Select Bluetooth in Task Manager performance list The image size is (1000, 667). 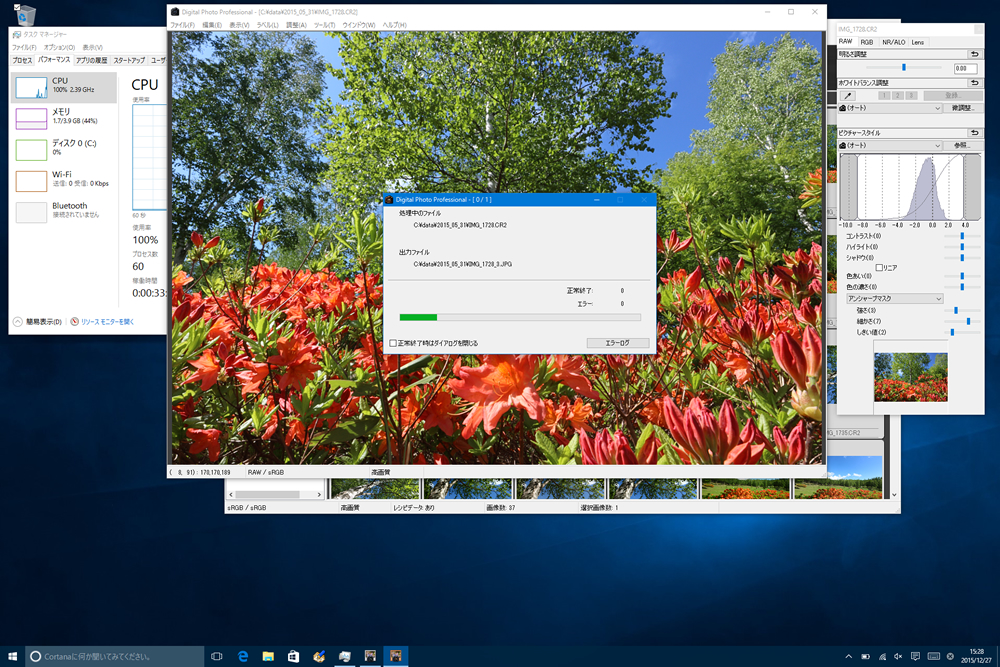pos(64,212)
